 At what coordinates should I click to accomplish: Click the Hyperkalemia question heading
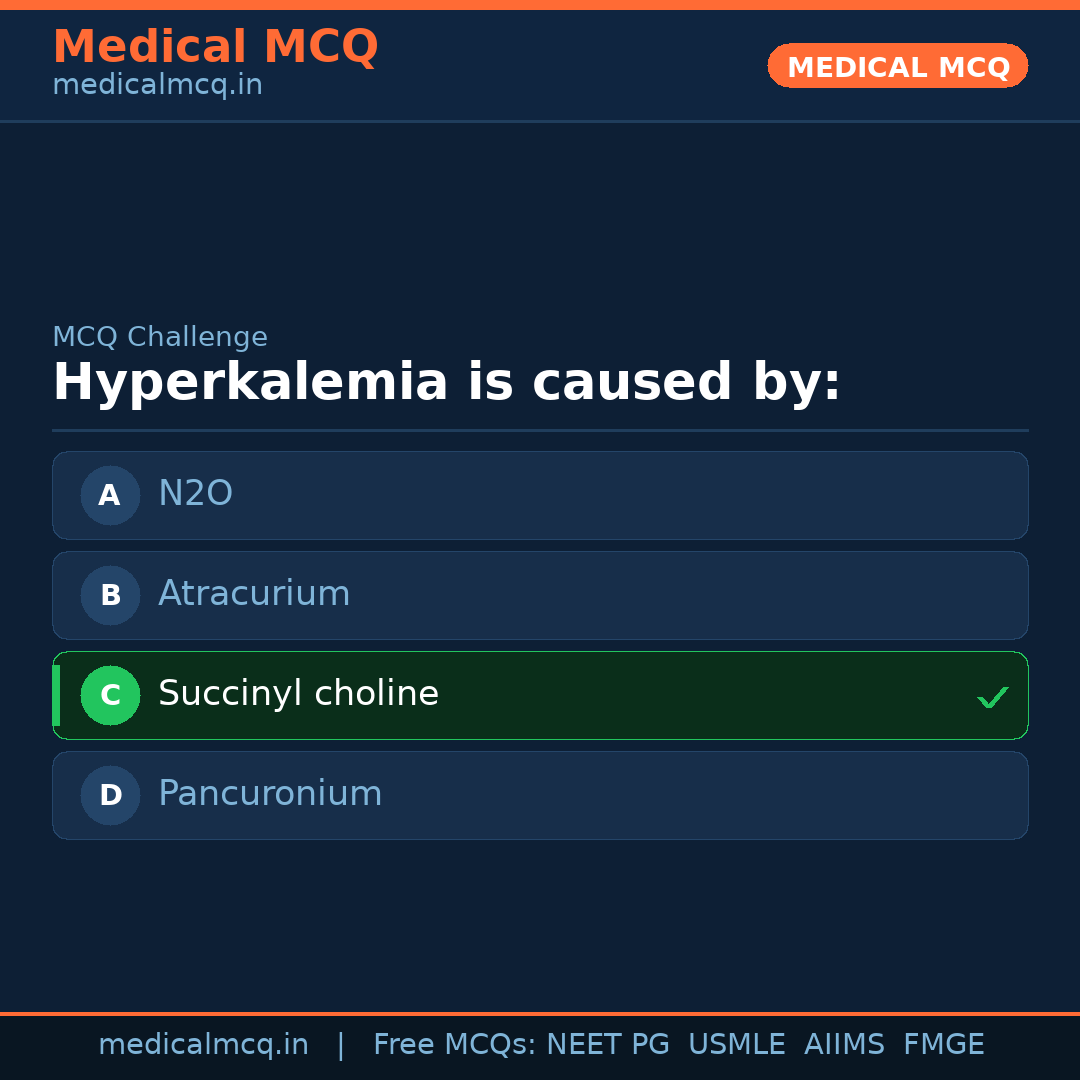446,383
